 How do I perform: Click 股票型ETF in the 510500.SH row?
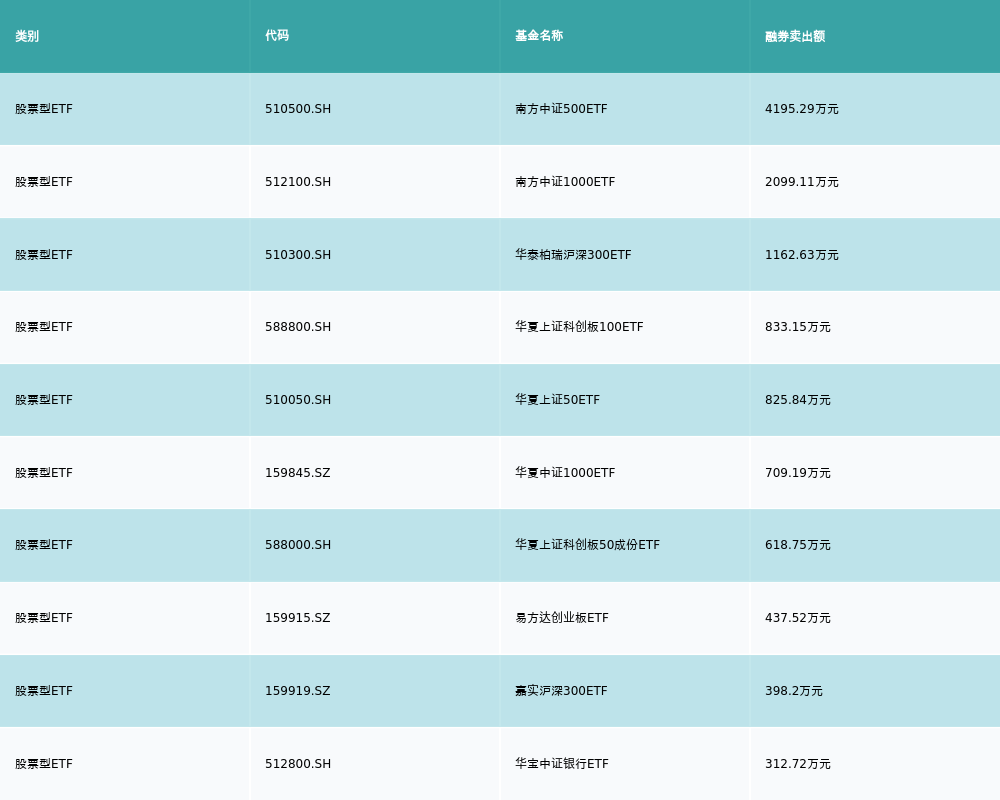(44, 109)
